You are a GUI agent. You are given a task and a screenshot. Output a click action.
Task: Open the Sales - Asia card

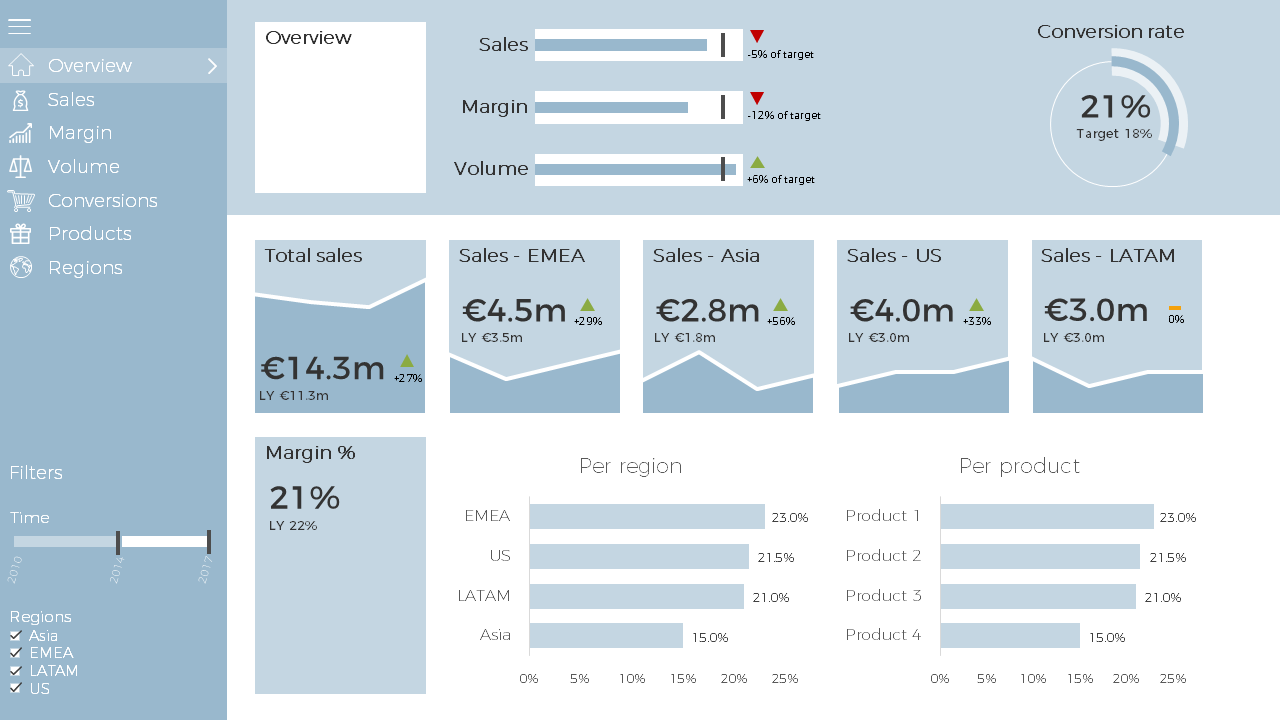(728, 326)
